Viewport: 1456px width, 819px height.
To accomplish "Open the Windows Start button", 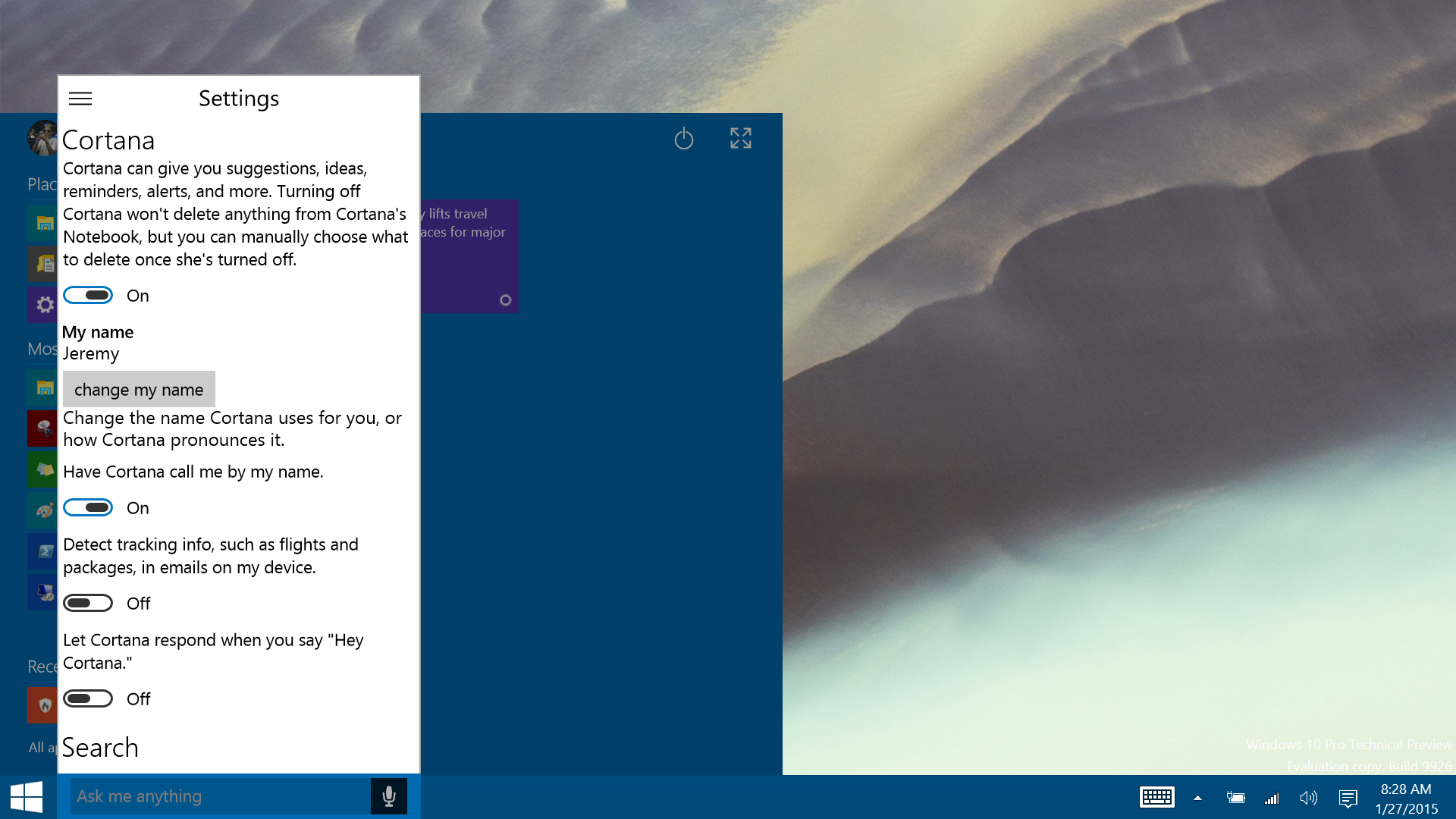I will [x=27, y=797].
